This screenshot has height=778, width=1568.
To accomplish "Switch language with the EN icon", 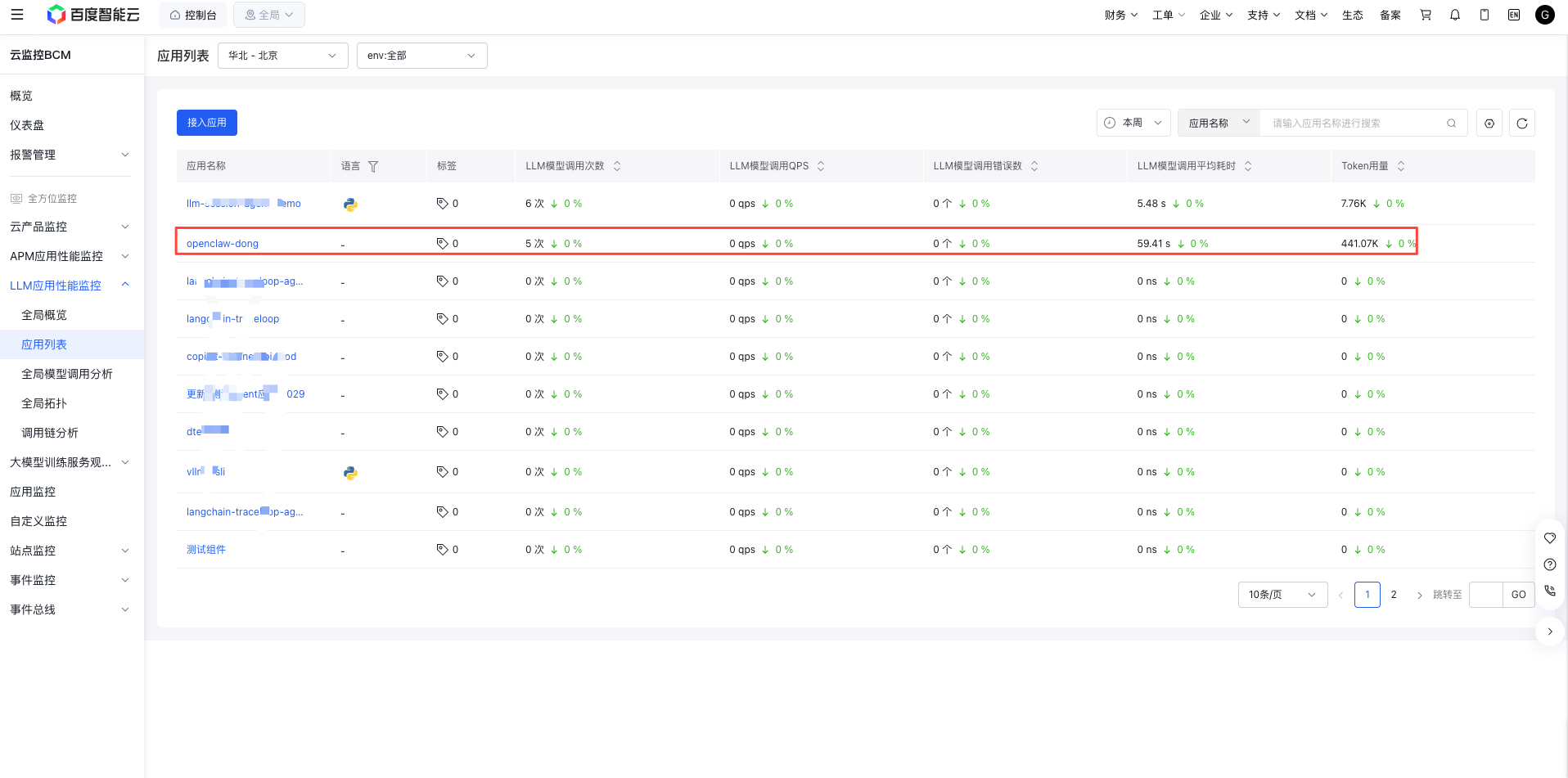I will click(x=1514, y=15).
